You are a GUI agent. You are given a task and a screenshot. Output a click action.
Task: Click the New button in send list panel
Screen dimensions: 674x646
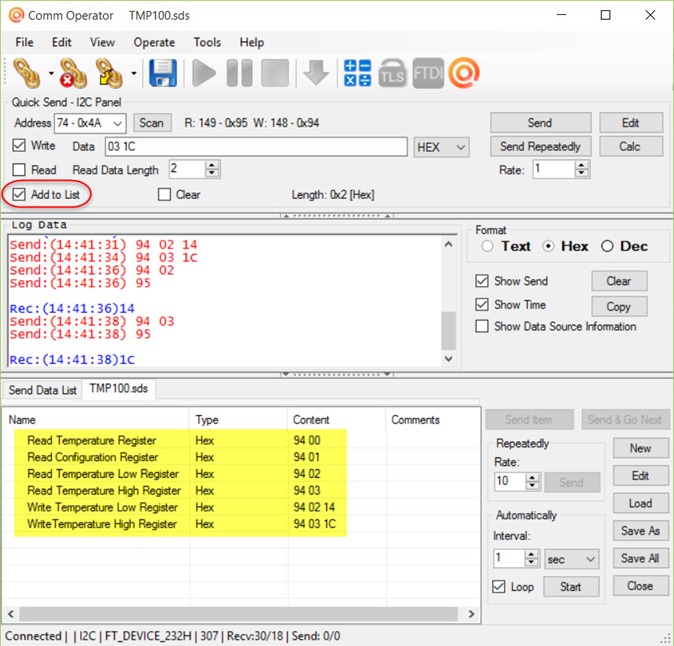point(640,448)
